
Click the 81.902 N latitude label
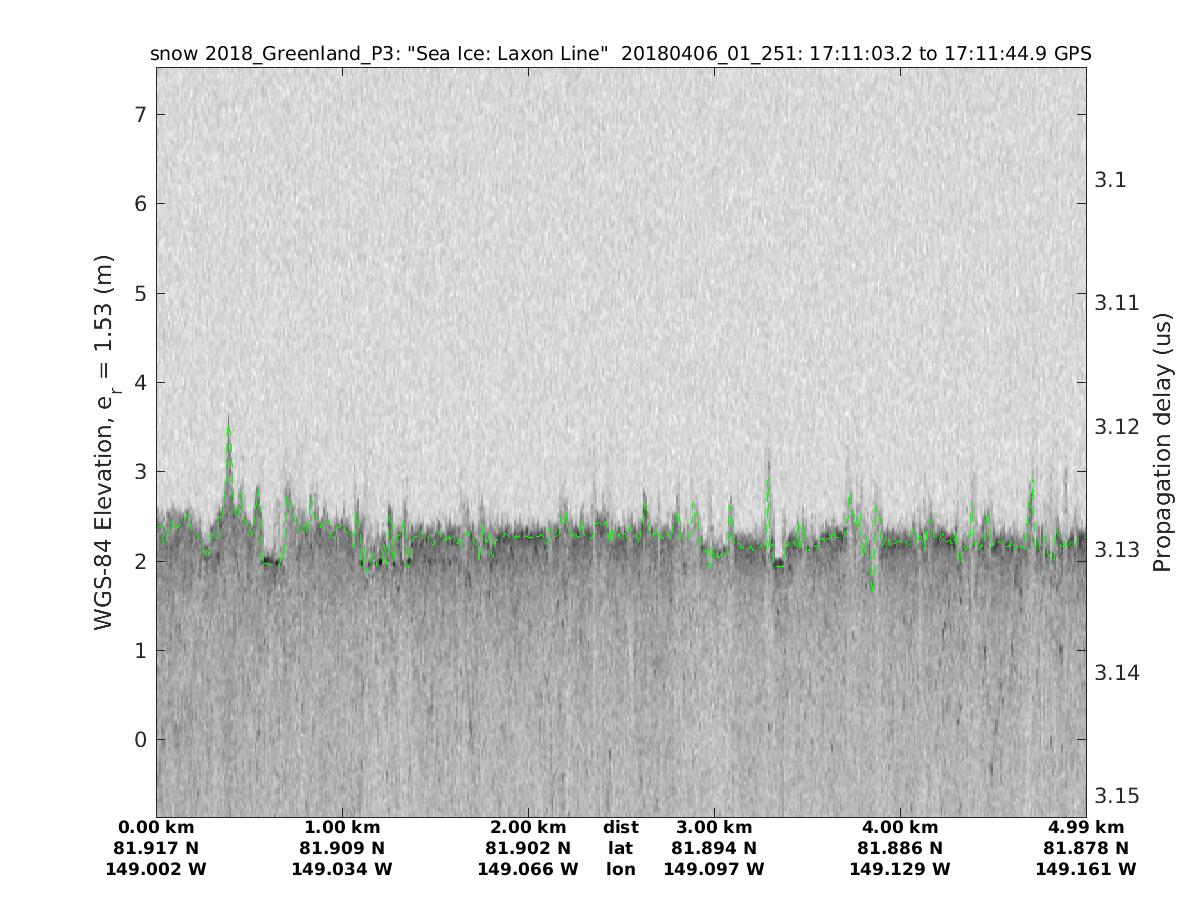click(x=528, y=849)
